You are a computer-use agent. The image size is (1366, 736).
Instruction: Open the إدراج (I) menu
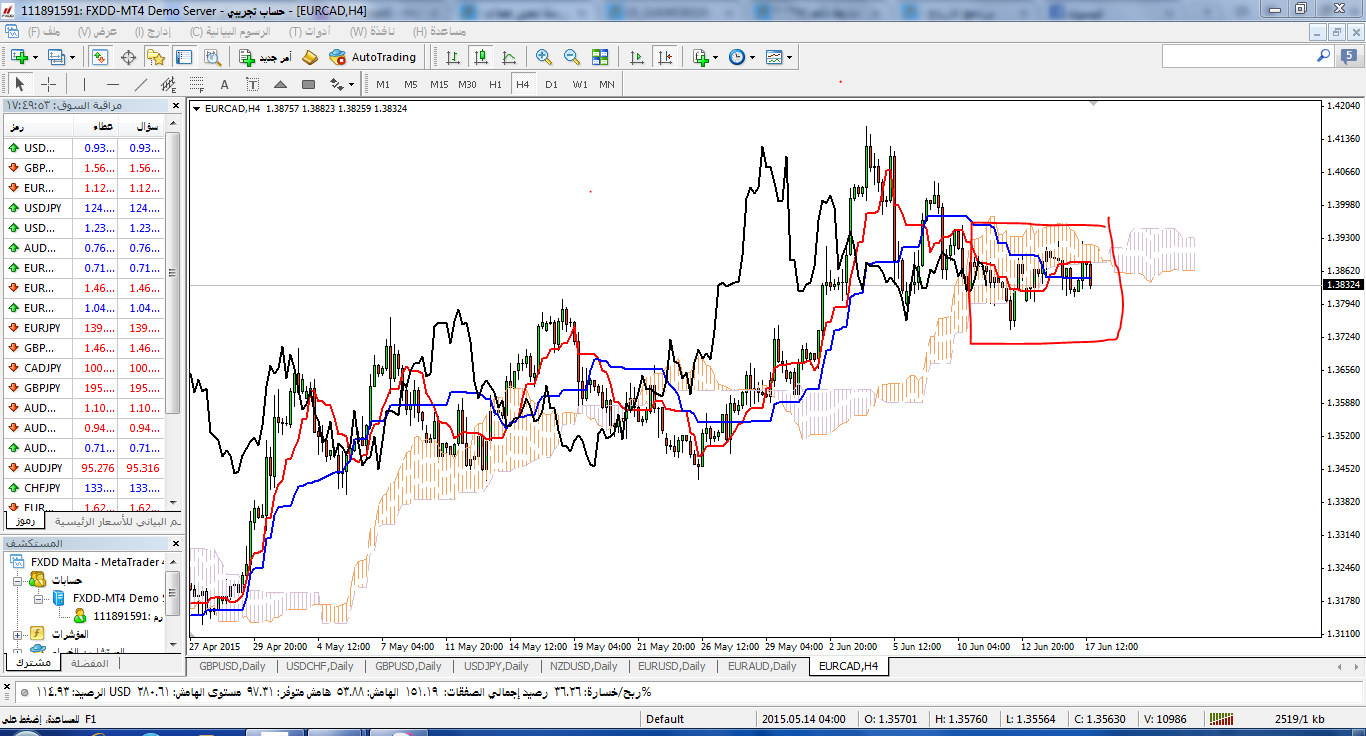(154, 31)
